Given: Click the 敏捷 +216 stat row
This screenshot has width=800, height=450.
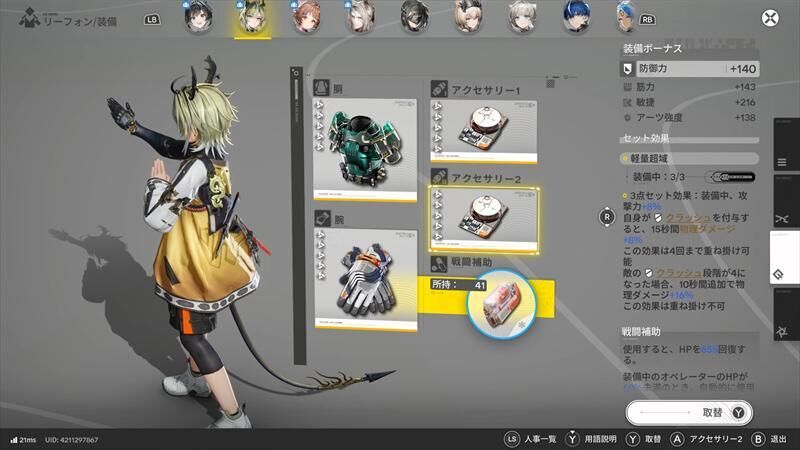Looking at the screenshot, I should click(690, 103).
